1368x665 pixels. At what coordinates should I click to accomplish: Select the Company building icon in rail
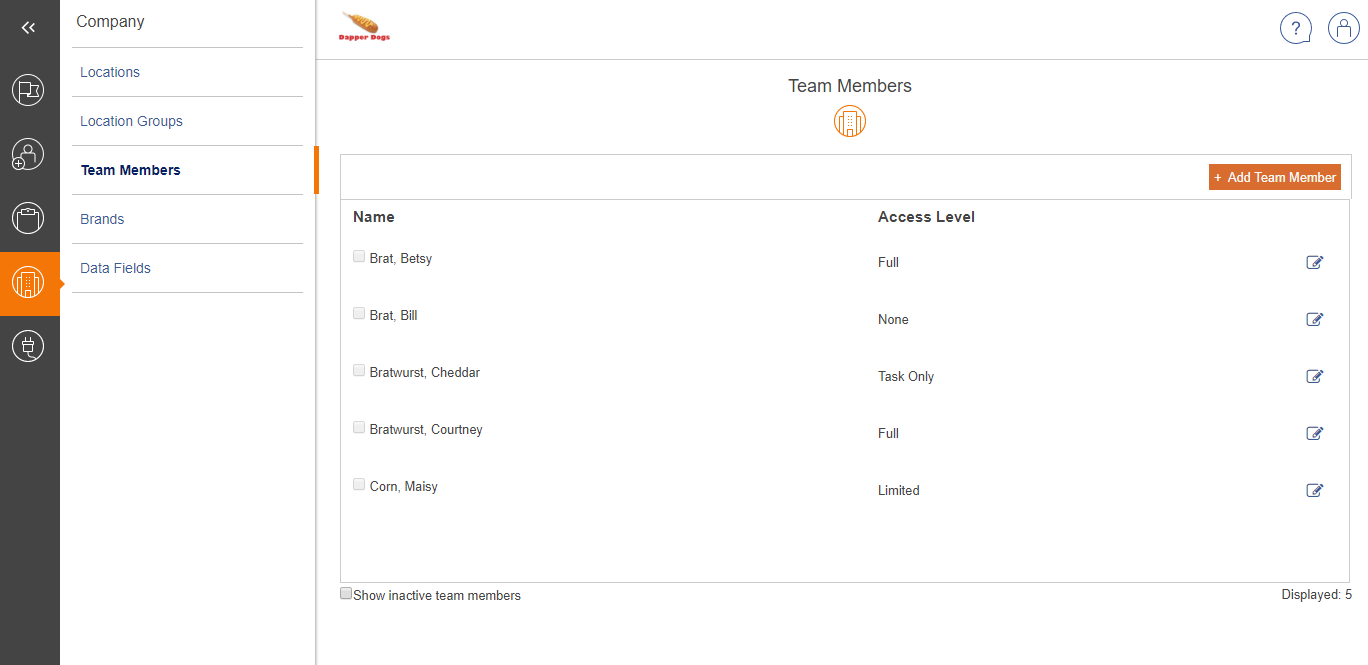[x=28, y=283]
